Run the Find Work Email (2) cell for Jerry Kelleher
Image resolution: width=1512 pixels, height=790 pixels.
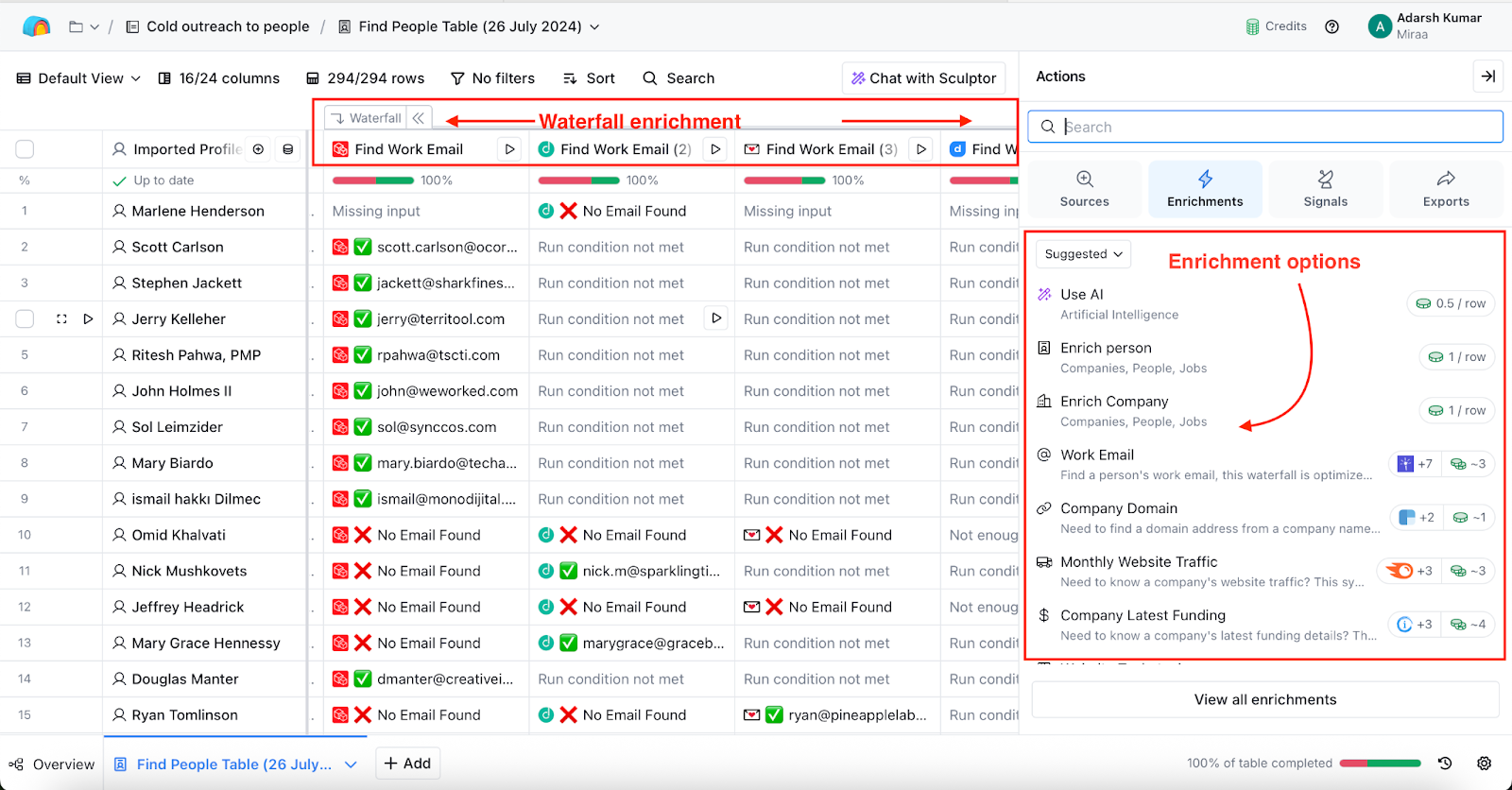point(716,318)
